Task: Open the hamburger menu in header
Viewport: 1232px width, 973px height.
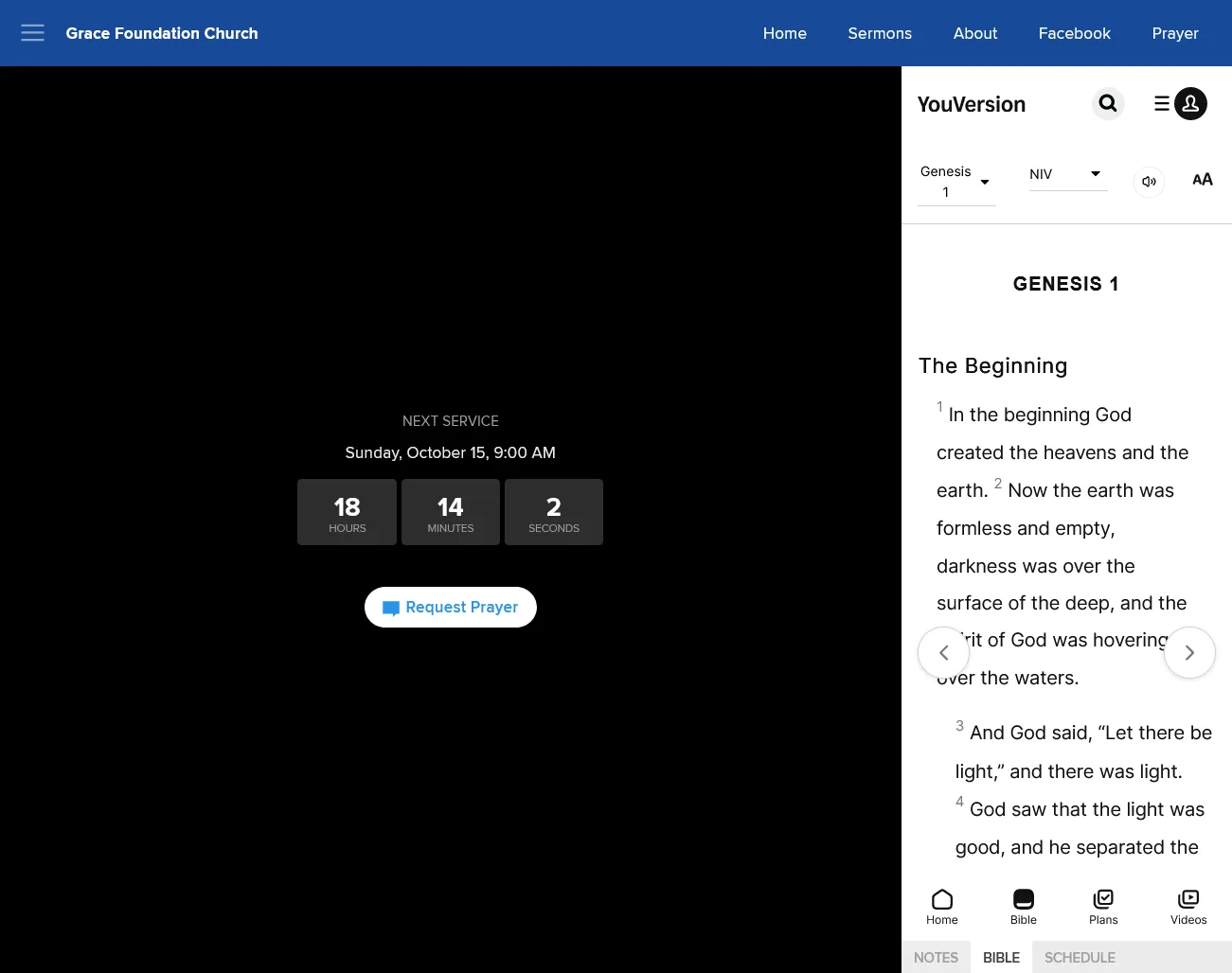Action: click(x=33, y=33)
